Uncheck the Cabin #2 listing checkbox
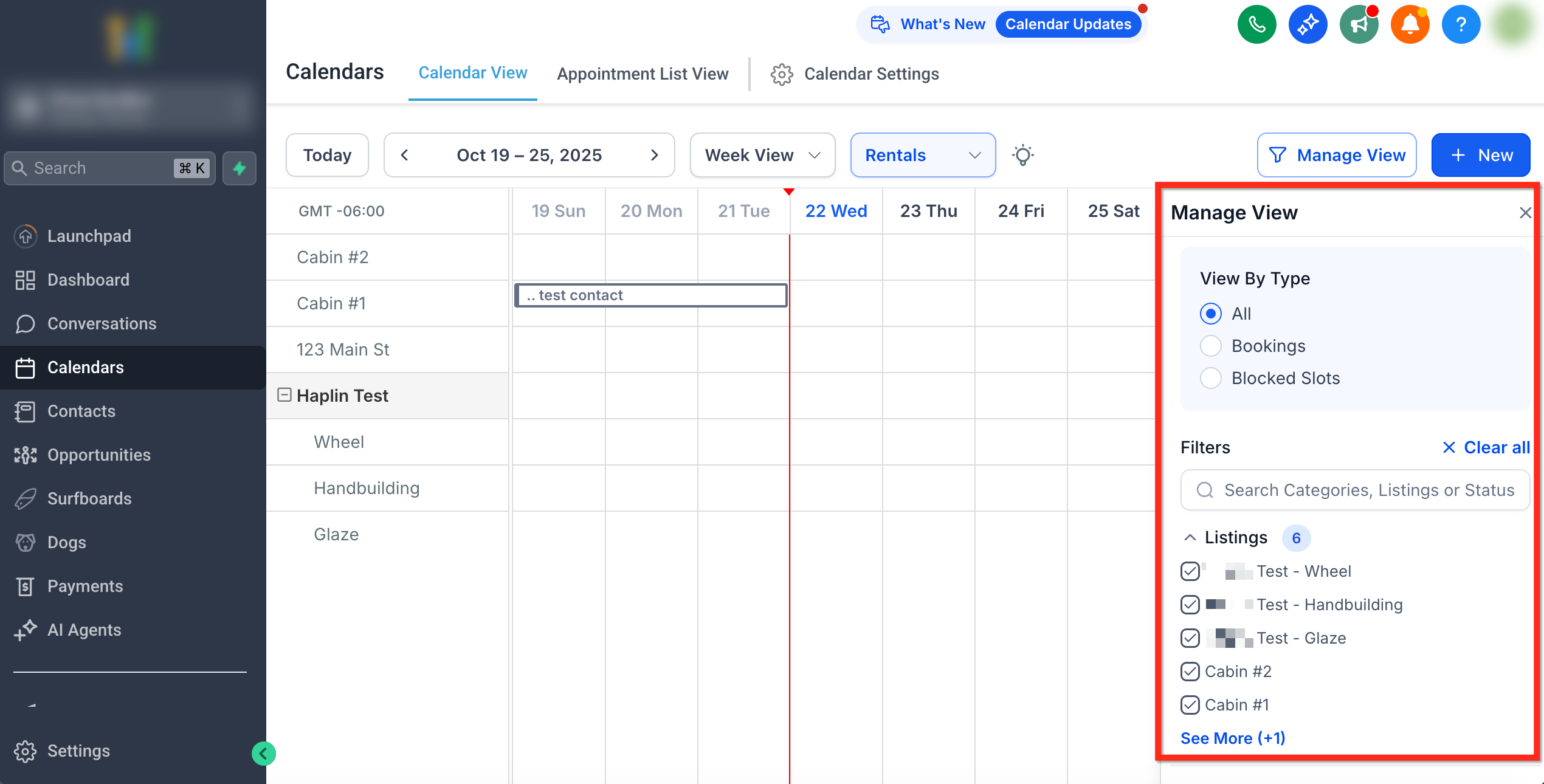The image size is (1544, 784). click(1190, 672)
